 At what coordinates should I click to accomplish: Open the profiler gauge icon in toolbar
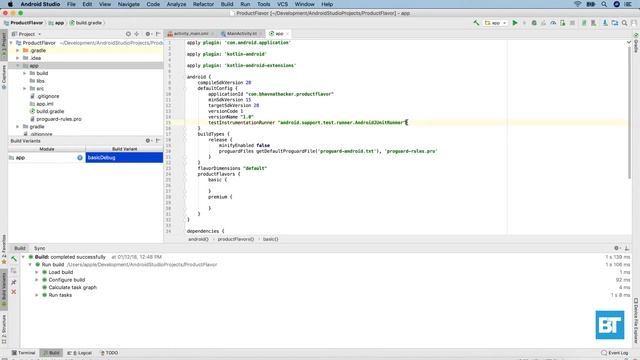(553, 23)
